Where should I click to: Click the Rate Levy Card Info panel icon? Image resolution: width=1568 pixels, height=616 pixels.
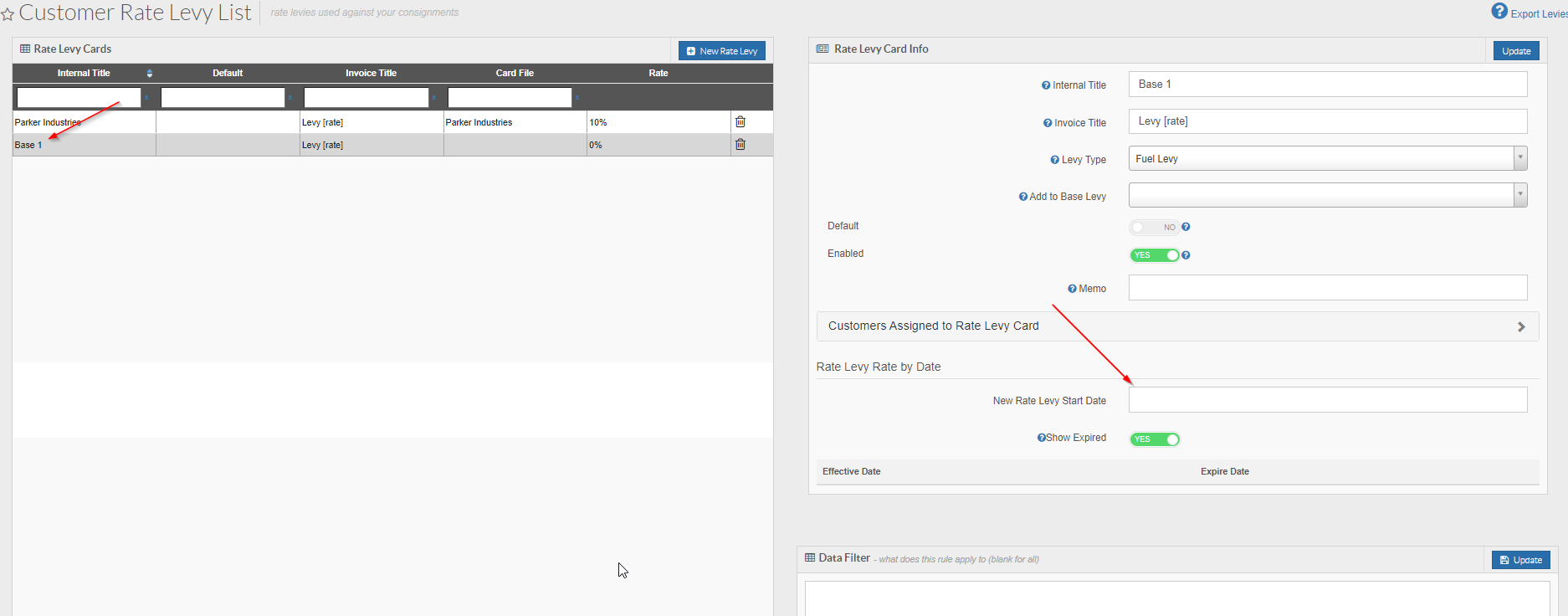tap(822, 49)
